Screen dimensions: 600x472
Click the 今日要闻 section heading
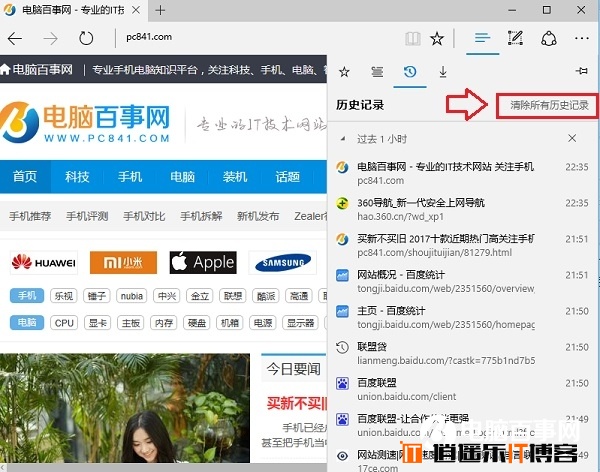(x=293, y=369)
